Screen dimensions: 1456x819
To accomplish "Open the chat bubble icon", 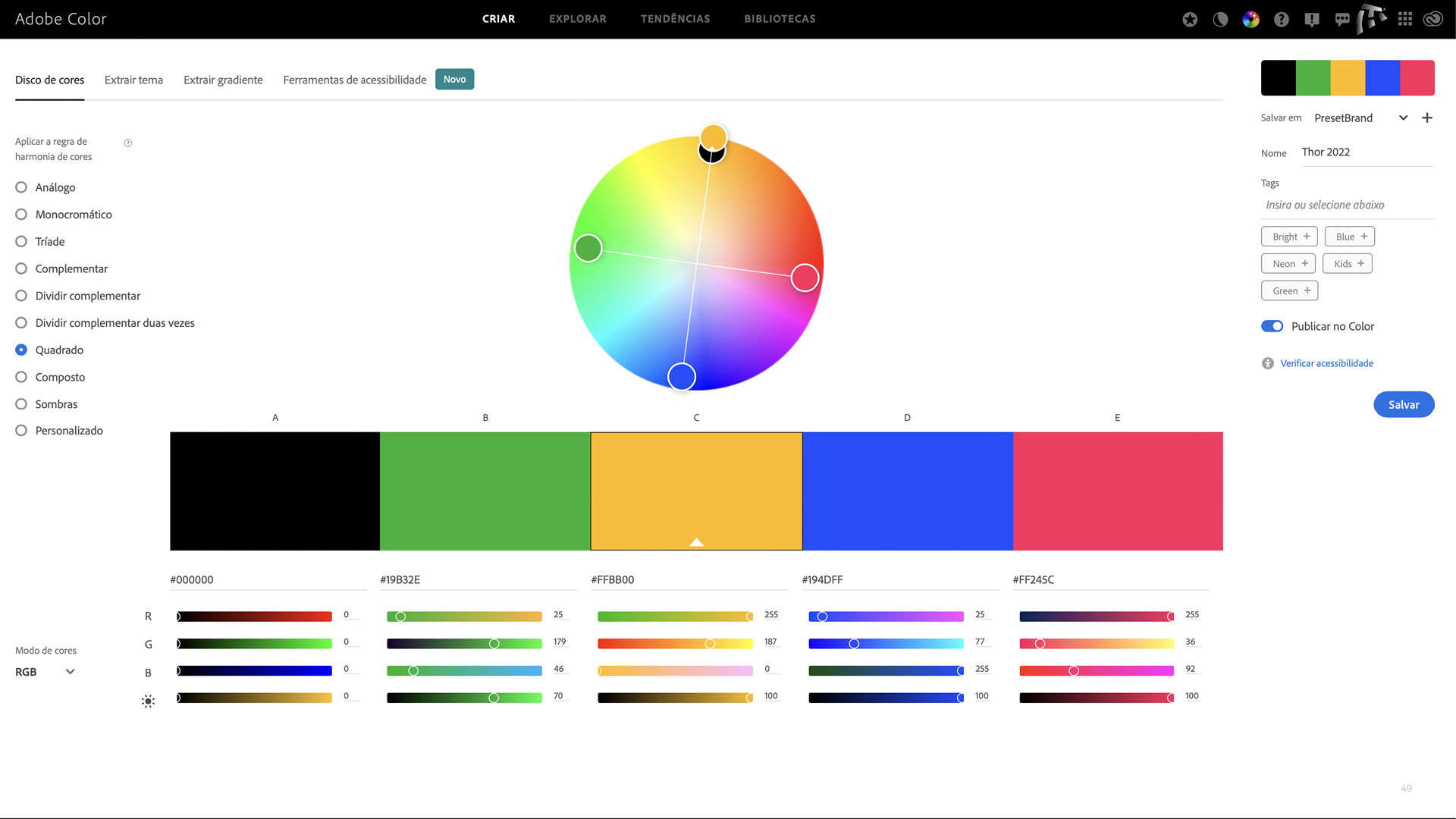I will (1342, 20).
